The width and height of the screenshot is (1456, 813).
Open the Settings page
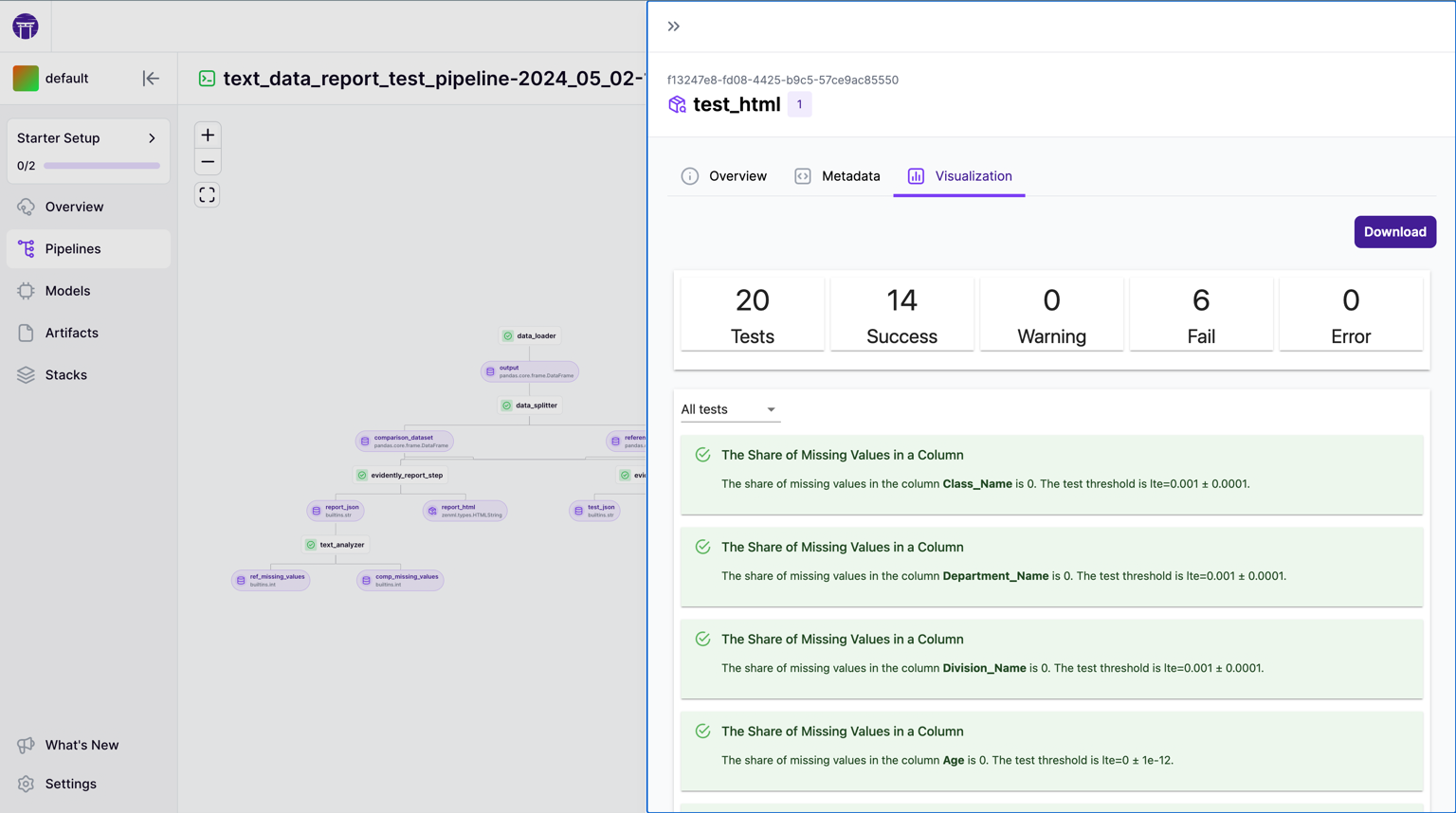click(70, 784)
